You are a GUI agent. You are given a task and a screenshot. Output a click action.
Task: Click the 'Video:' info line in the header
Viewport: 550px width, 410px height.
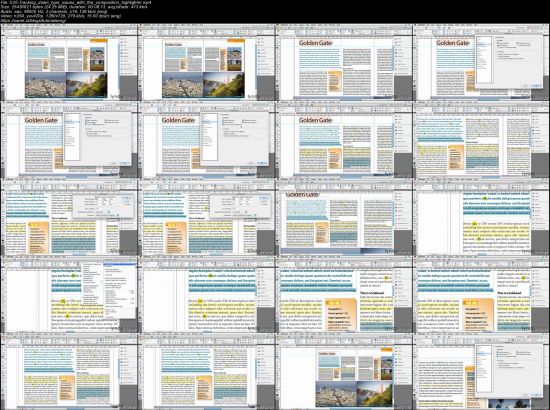(61, 16)
